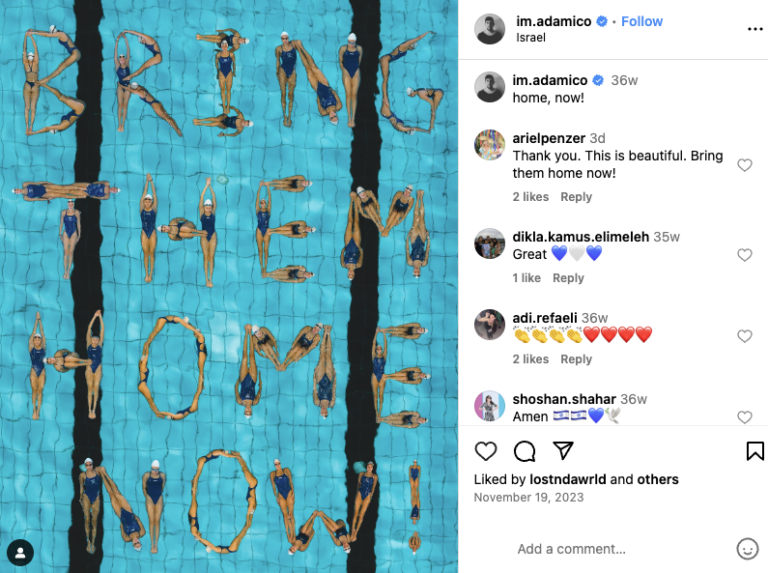Open im.adamico profile picture in header
This screenshot has width=768, height=573.
[489, 29]
